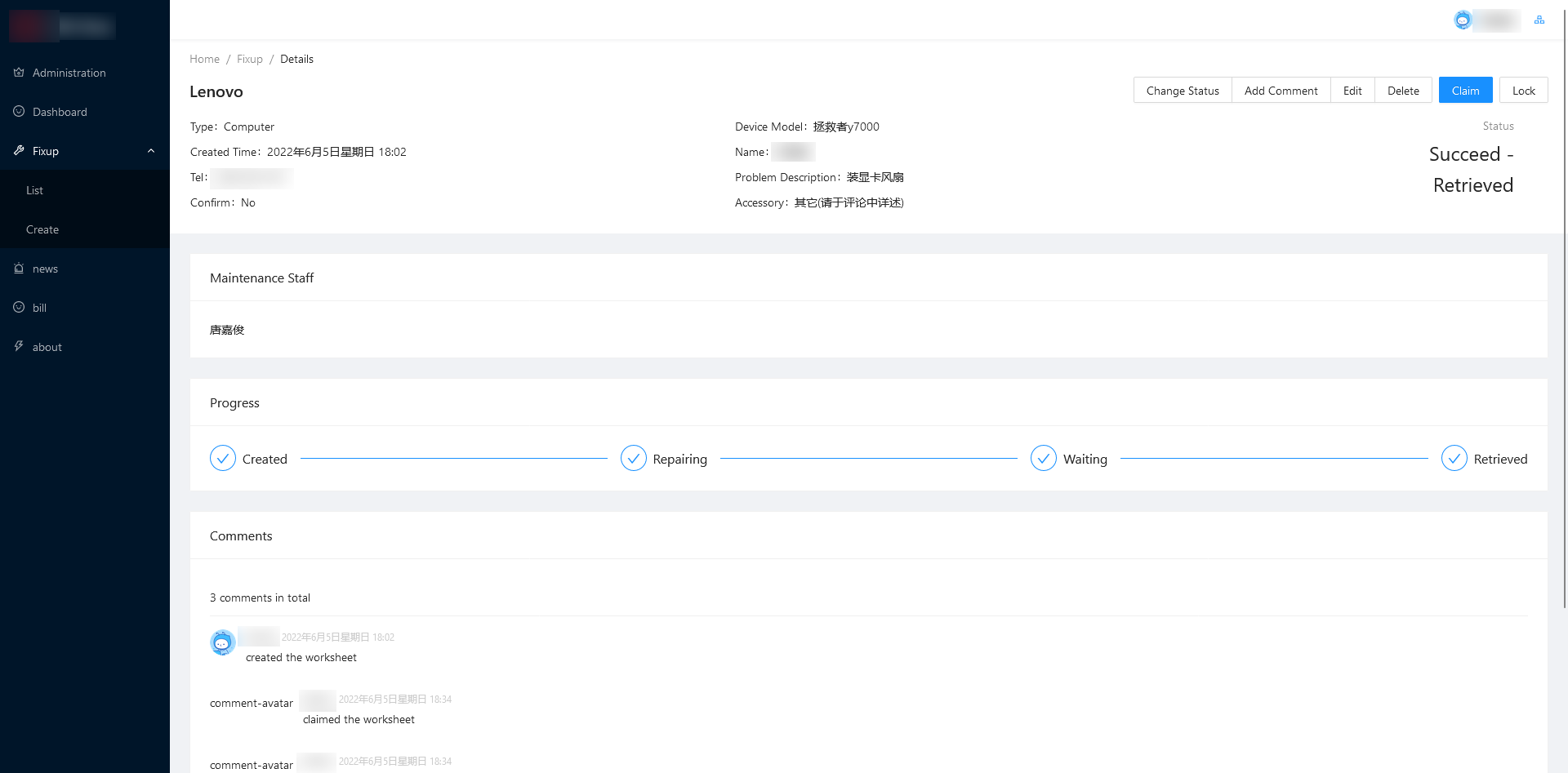Open the news menu item

[85, 269]
